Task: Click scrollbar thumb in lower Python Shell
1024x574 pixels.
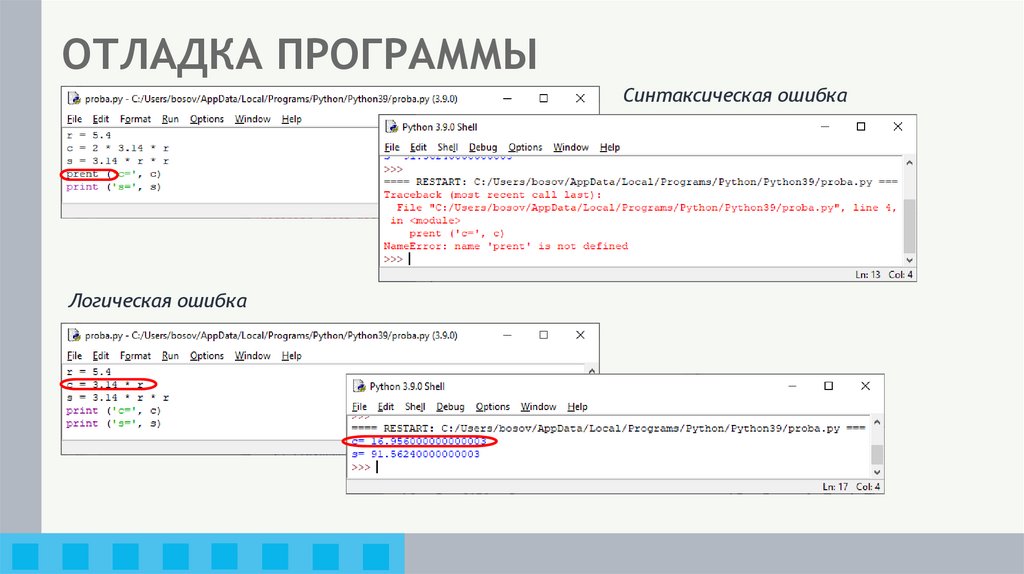Action: (x=877, y=454)
